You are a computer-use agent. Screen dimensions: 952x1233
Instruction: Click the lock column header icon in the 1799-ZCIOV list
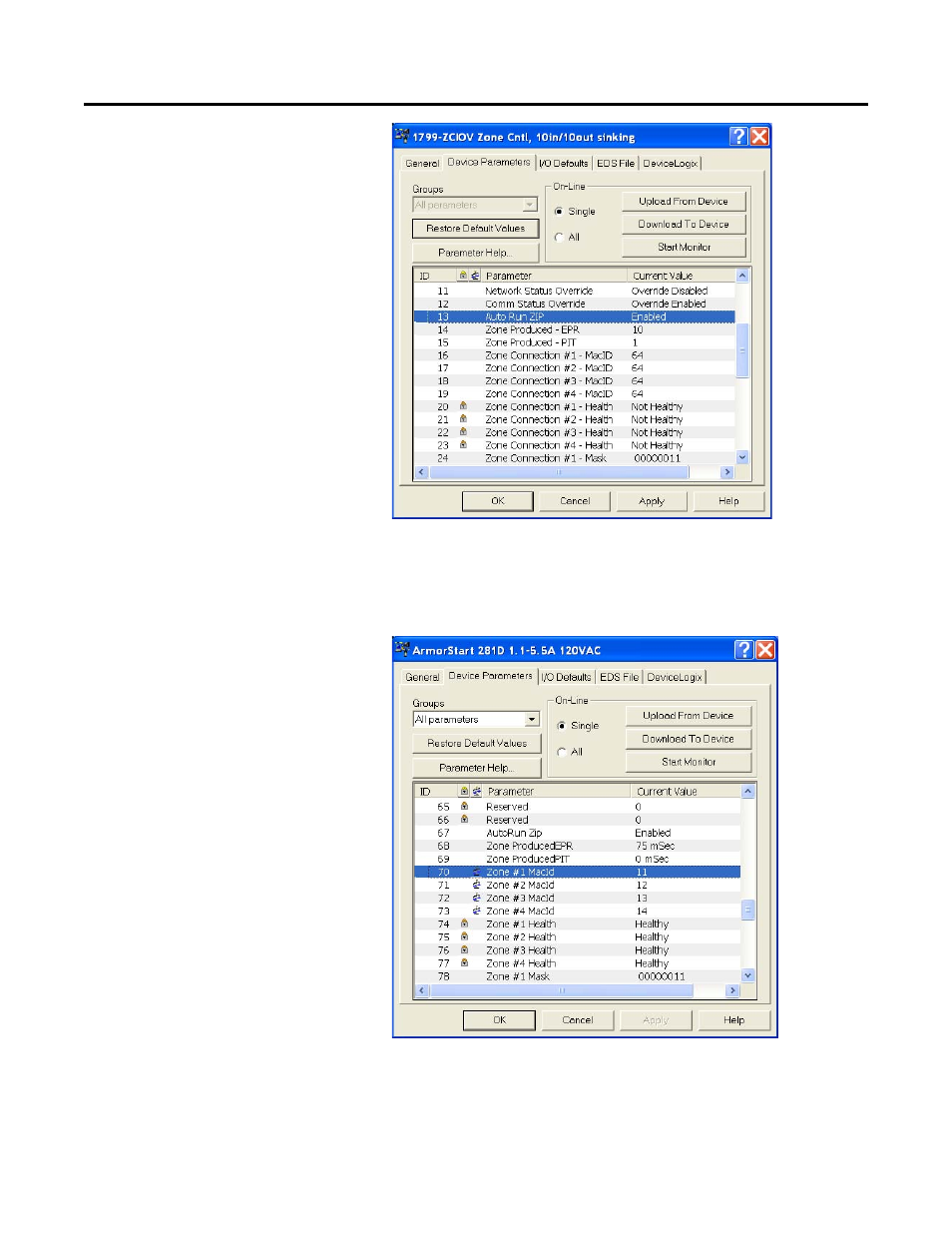[463, 276]
